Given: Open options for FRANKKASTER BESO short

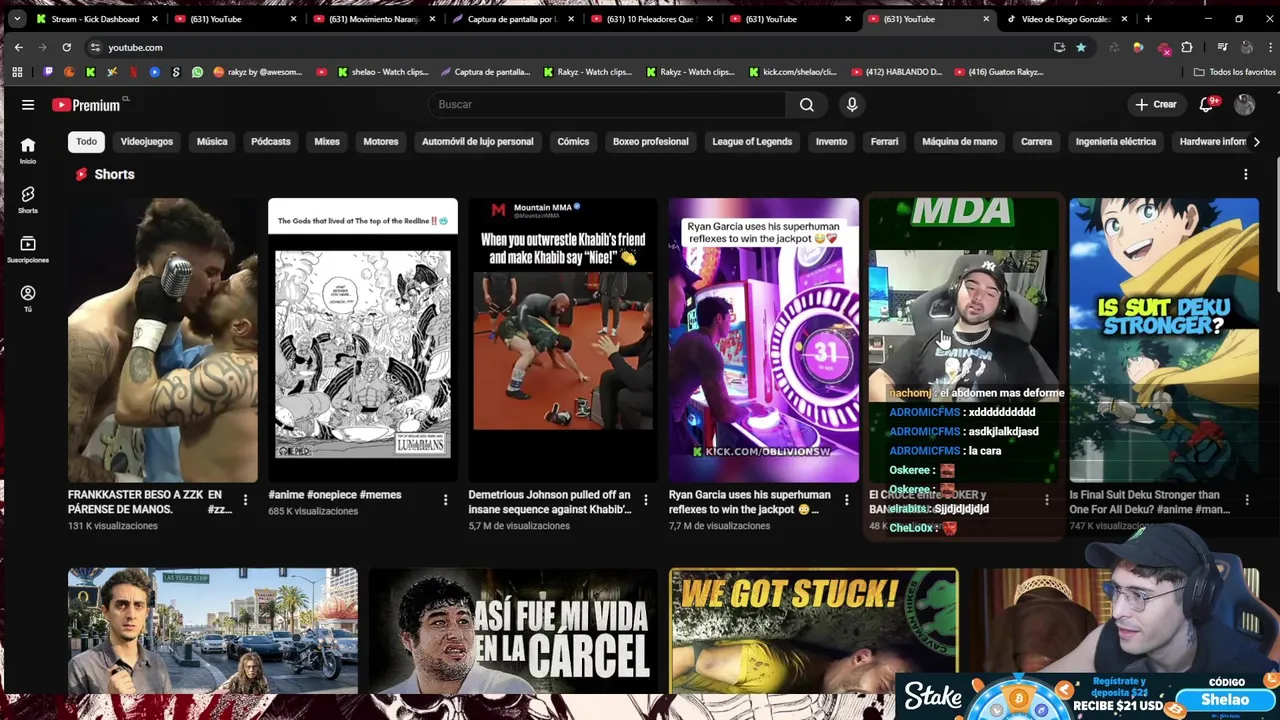Looking at the screenshot, I should coord(245,500).
